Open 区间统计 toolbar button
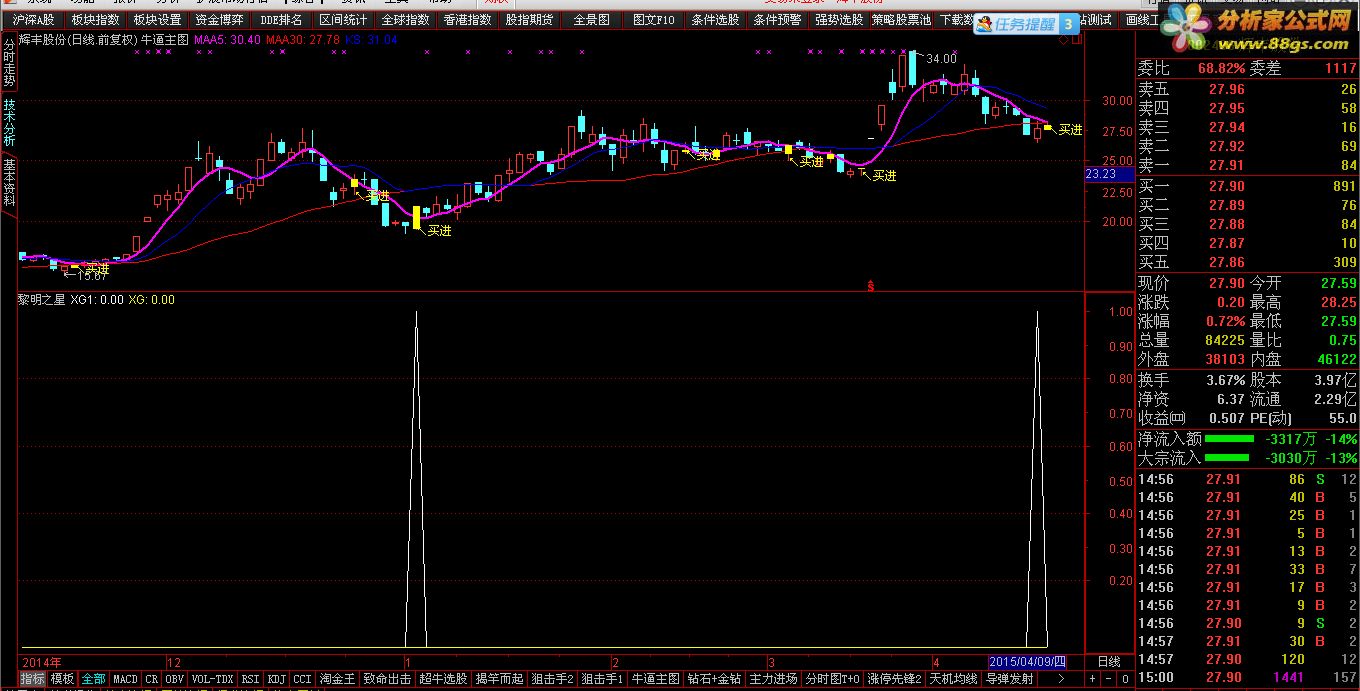Viewport: 1360px width, 691px height. tap(343, 19)
